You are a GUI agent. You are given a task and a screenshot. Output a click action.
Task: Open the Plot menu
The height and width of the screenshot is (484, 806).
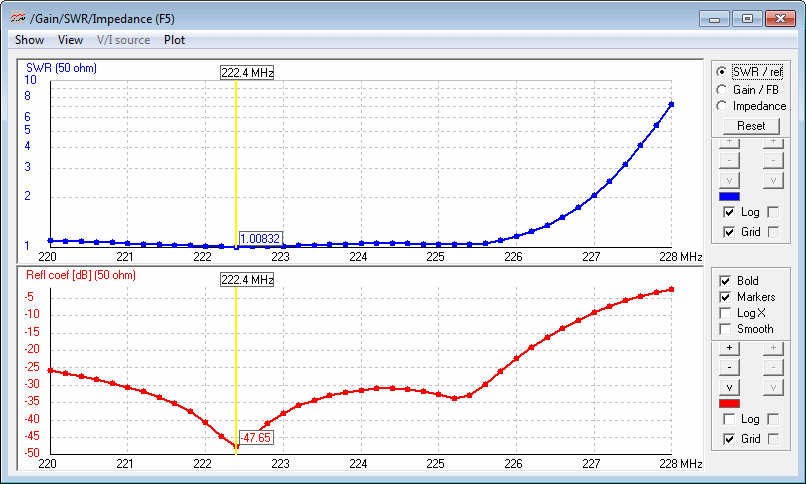174,40
